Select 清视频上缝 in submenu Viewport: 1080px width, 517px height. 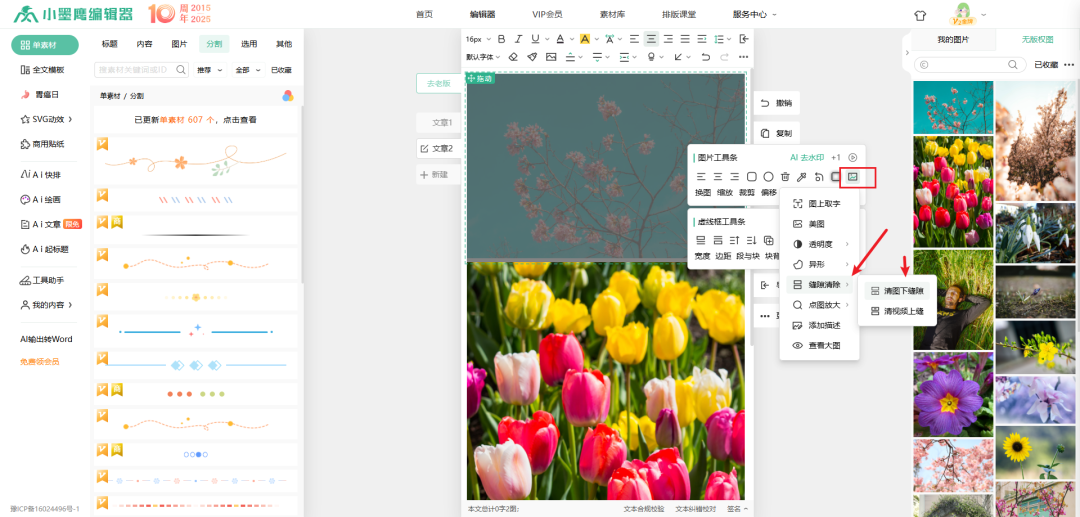point(897,311)
